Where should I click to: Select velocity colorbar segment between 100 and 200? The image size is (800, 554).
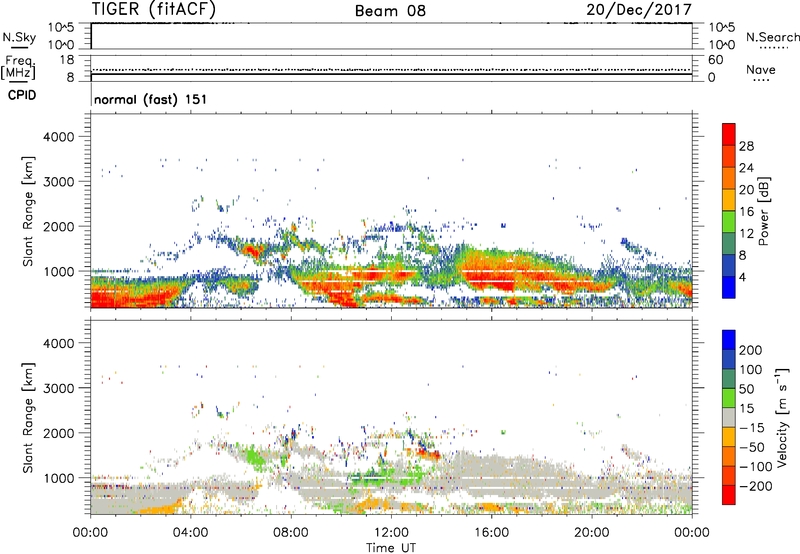pyautogui.click(x=729, y=359)
